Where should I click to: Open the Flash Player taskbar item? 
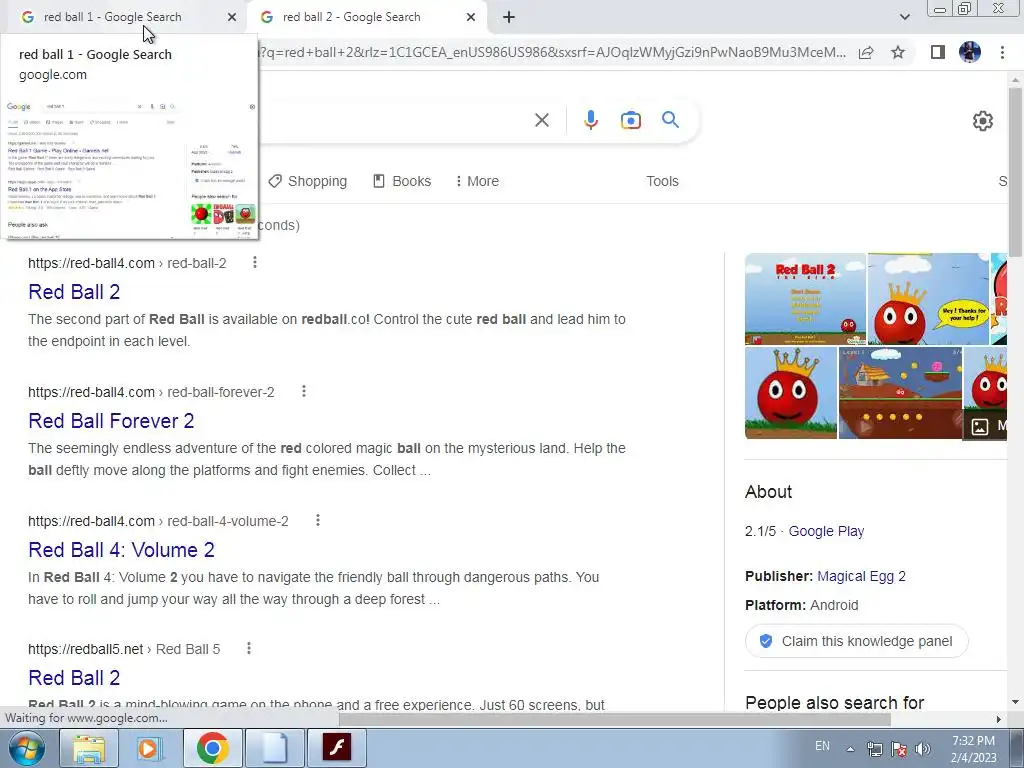coord(336,748)
